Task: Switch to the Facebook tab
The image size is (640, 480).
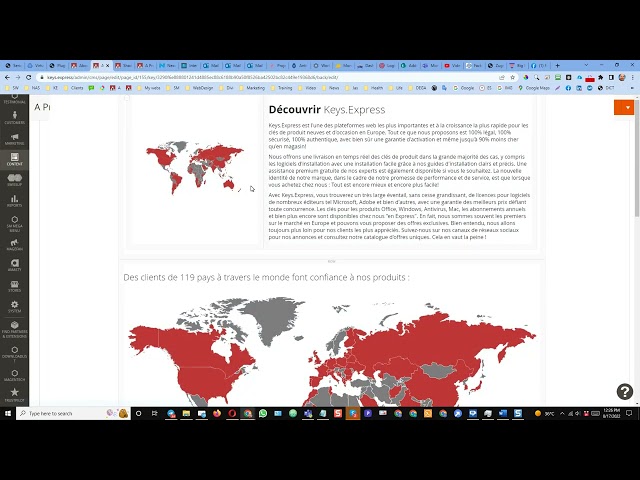Action: (x=540, y=65)
